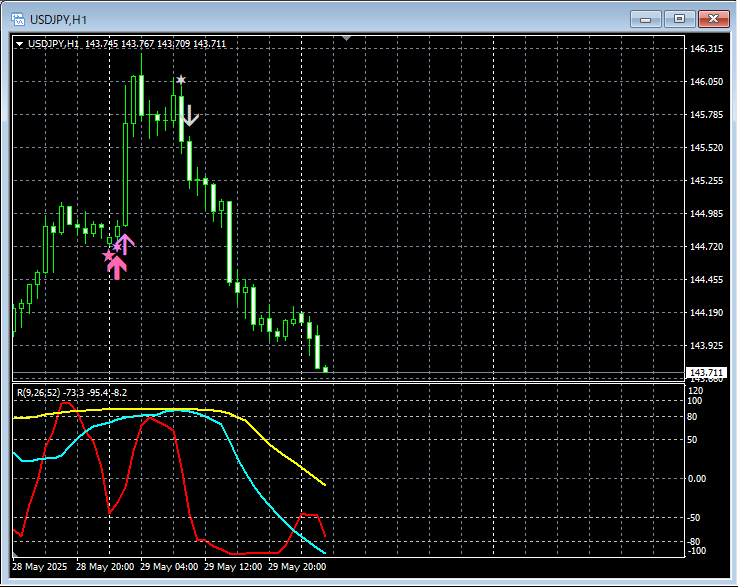Viewport: 738px width, 587px height.
Task: Click the small violet star marker
Action: tap(117, 247)
